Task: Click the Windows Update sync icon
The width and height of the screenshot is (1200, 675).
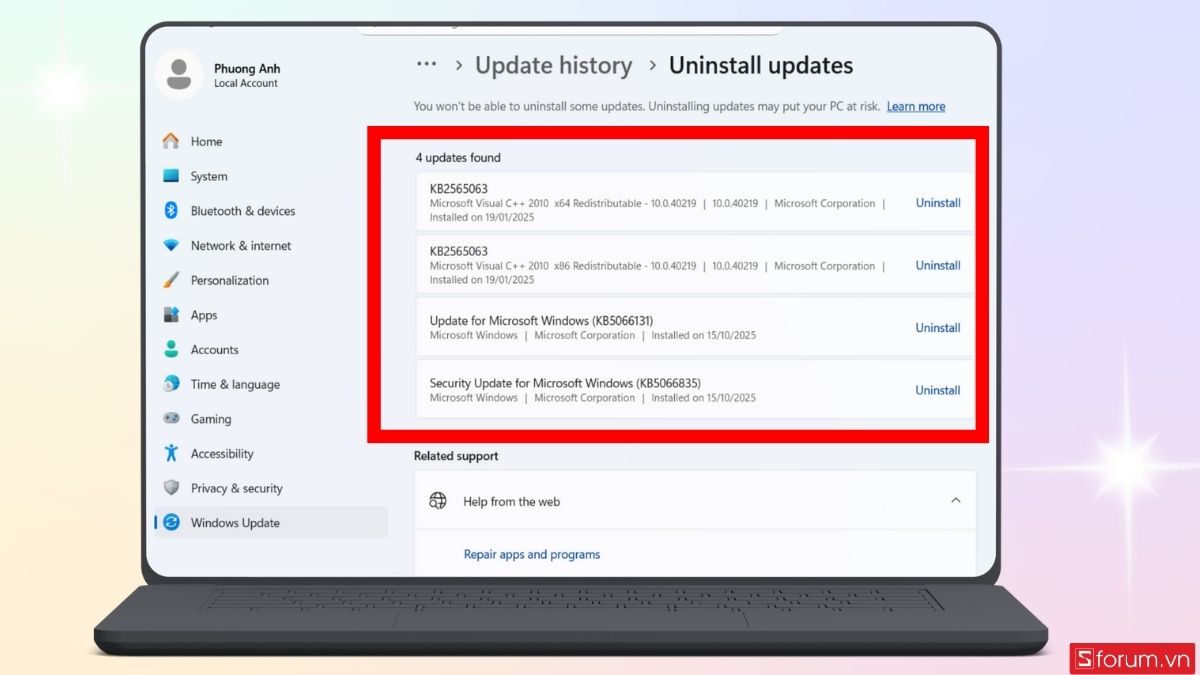Action: point(171,523)
